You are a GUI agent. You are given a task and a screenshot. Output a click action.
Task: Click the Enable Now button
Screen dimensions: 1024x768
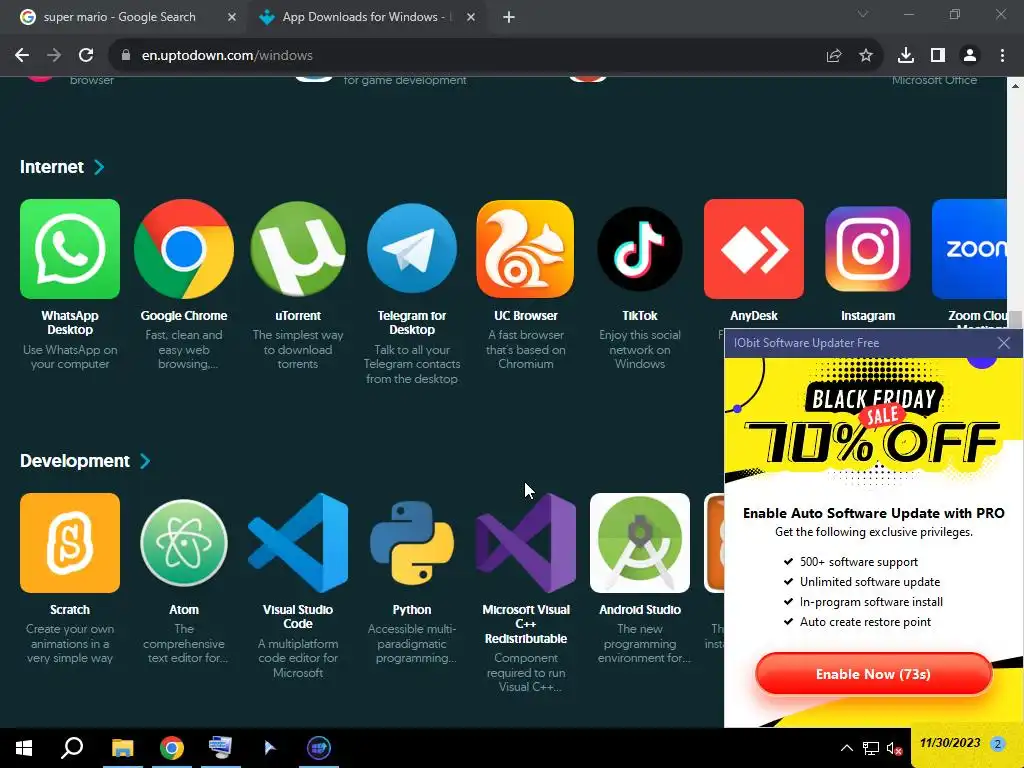click(873, 674)
